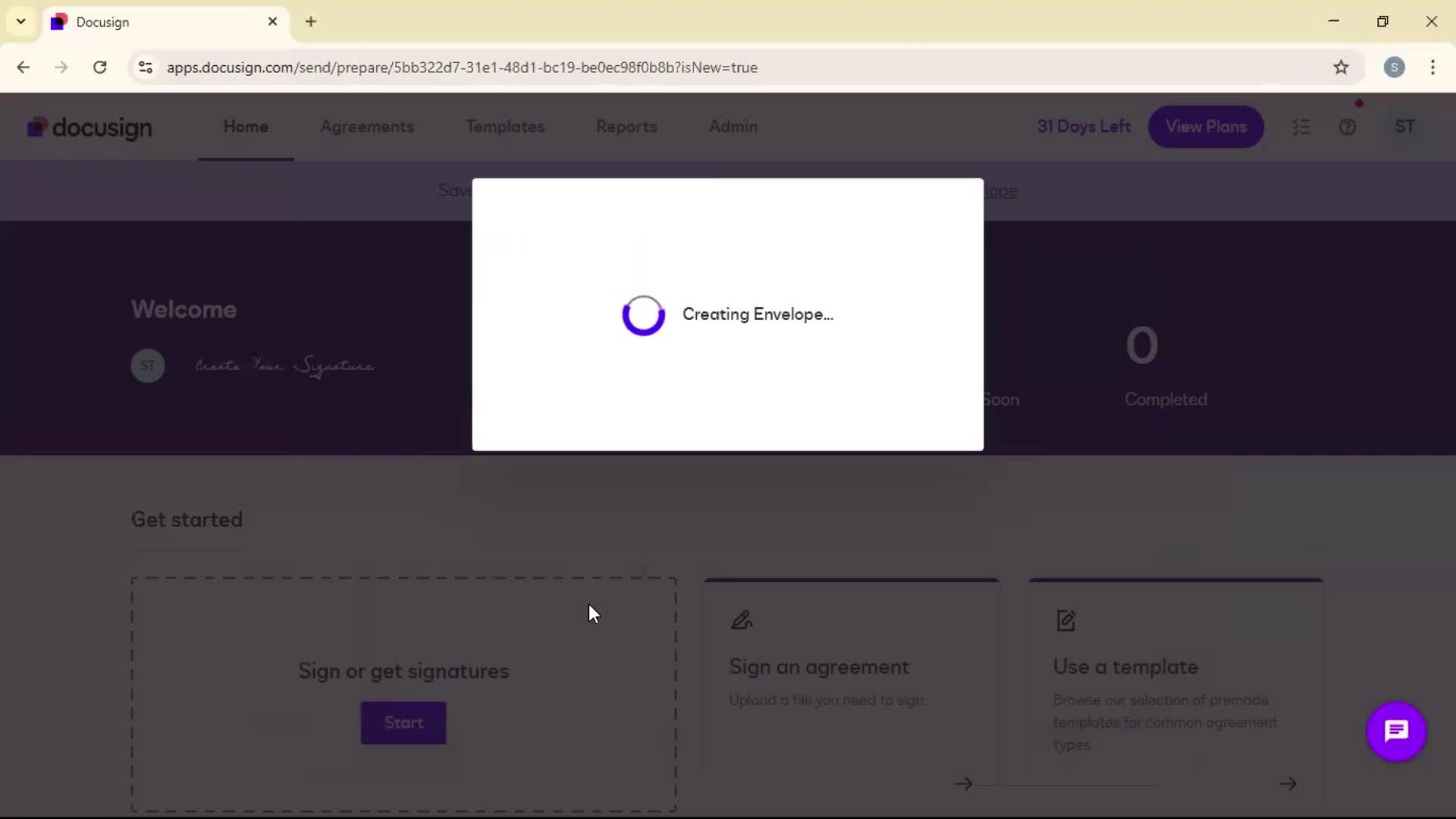Click the Sign or get signatures text
1456x819 pixels.
pyautogui.click(x=403, y=671)
